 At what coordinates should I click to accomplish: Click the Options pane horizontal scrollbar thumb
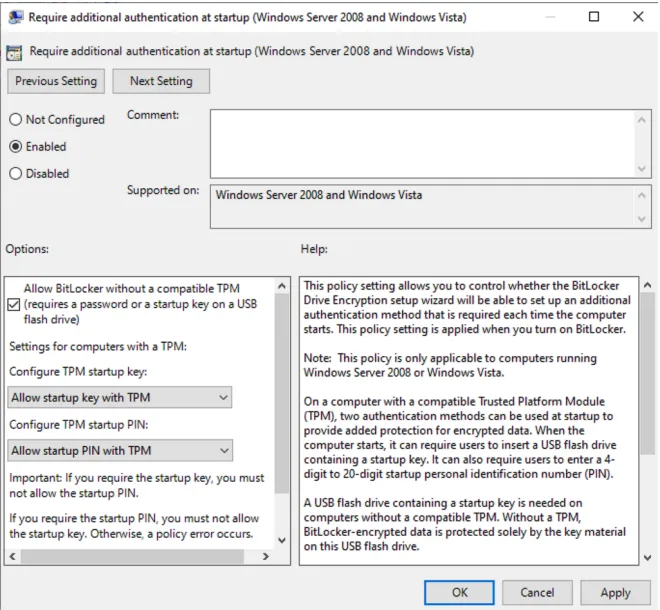(x=132, y=557)
